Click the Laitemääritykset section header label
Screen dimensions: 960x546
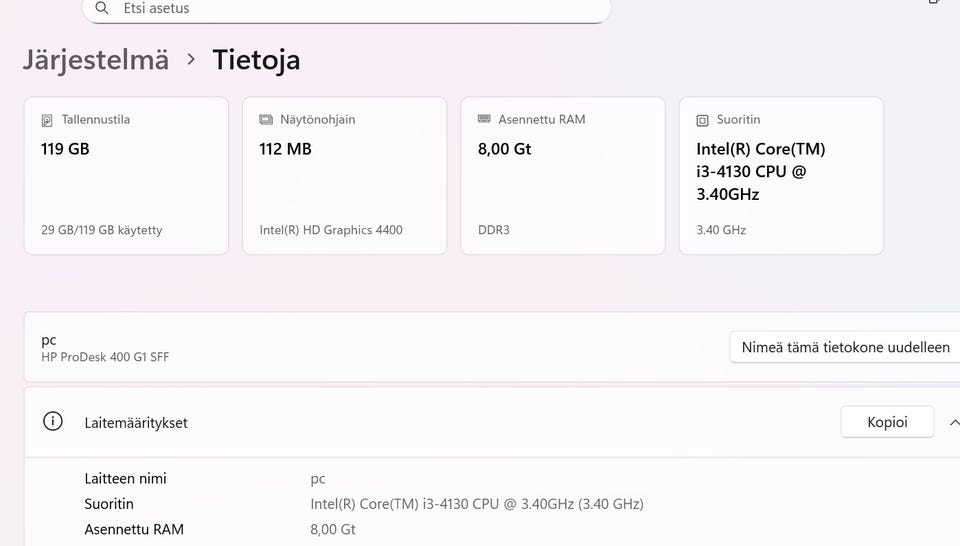click(x=136, y=423)
